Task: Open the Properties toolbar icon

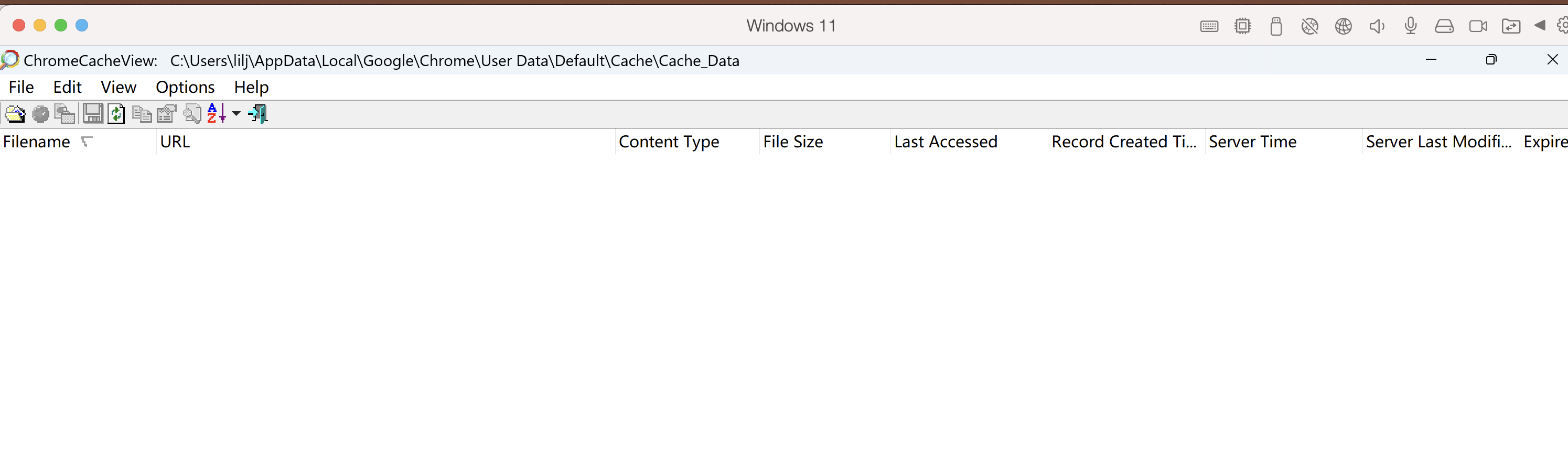Action: point(166,114)
